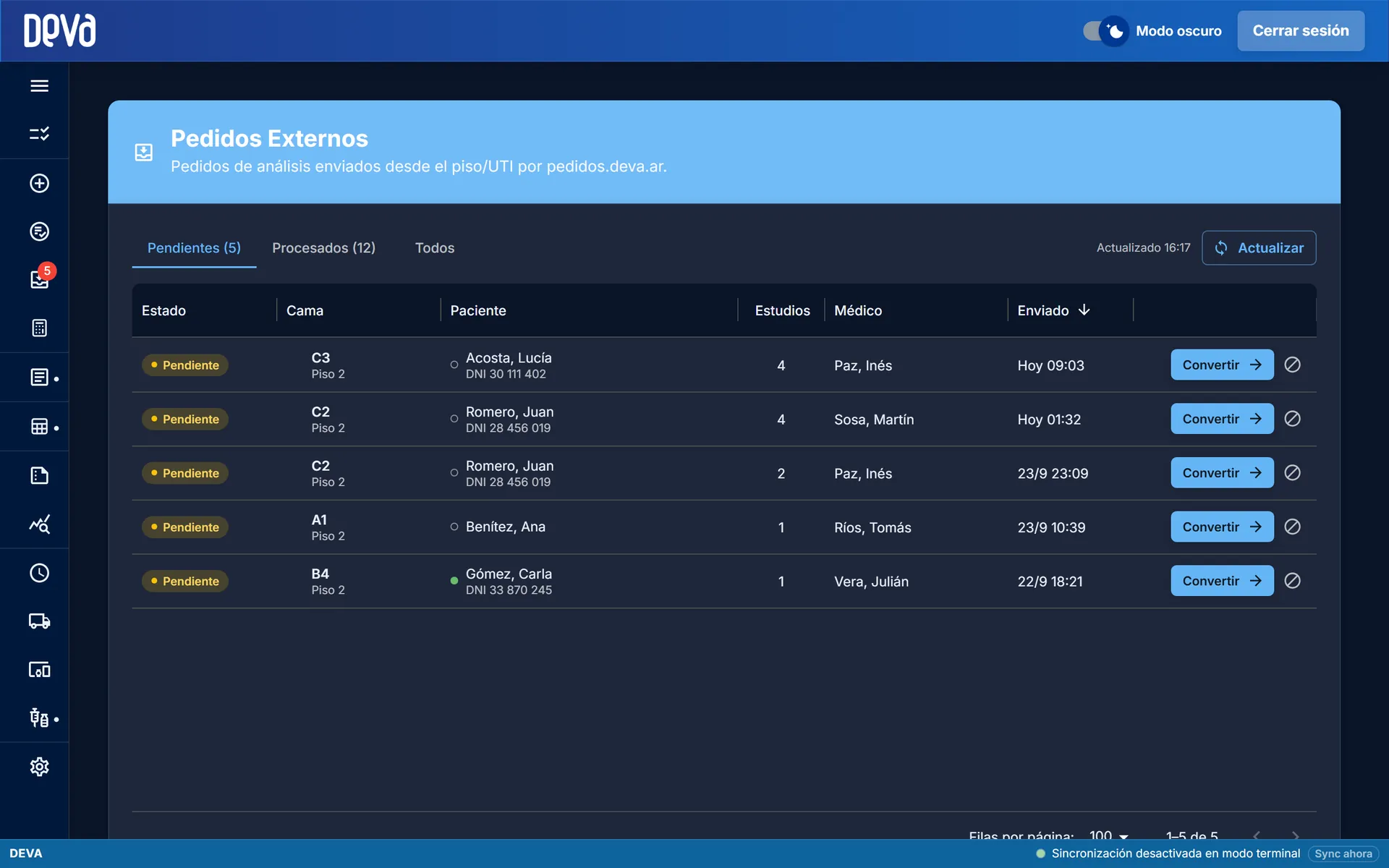Click the add circle plus sidebar icon
Screen dimensions: 1389x868
(x=39, y=183)
